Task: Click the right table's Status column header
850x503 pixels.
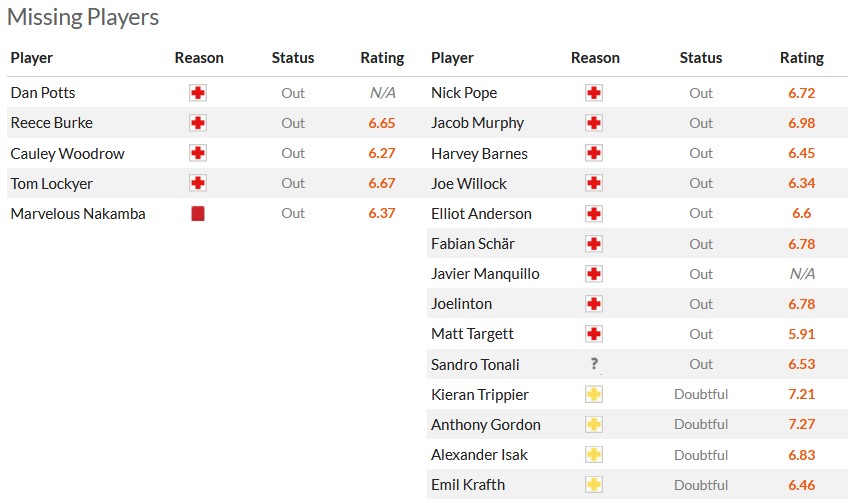Action: 700,58
